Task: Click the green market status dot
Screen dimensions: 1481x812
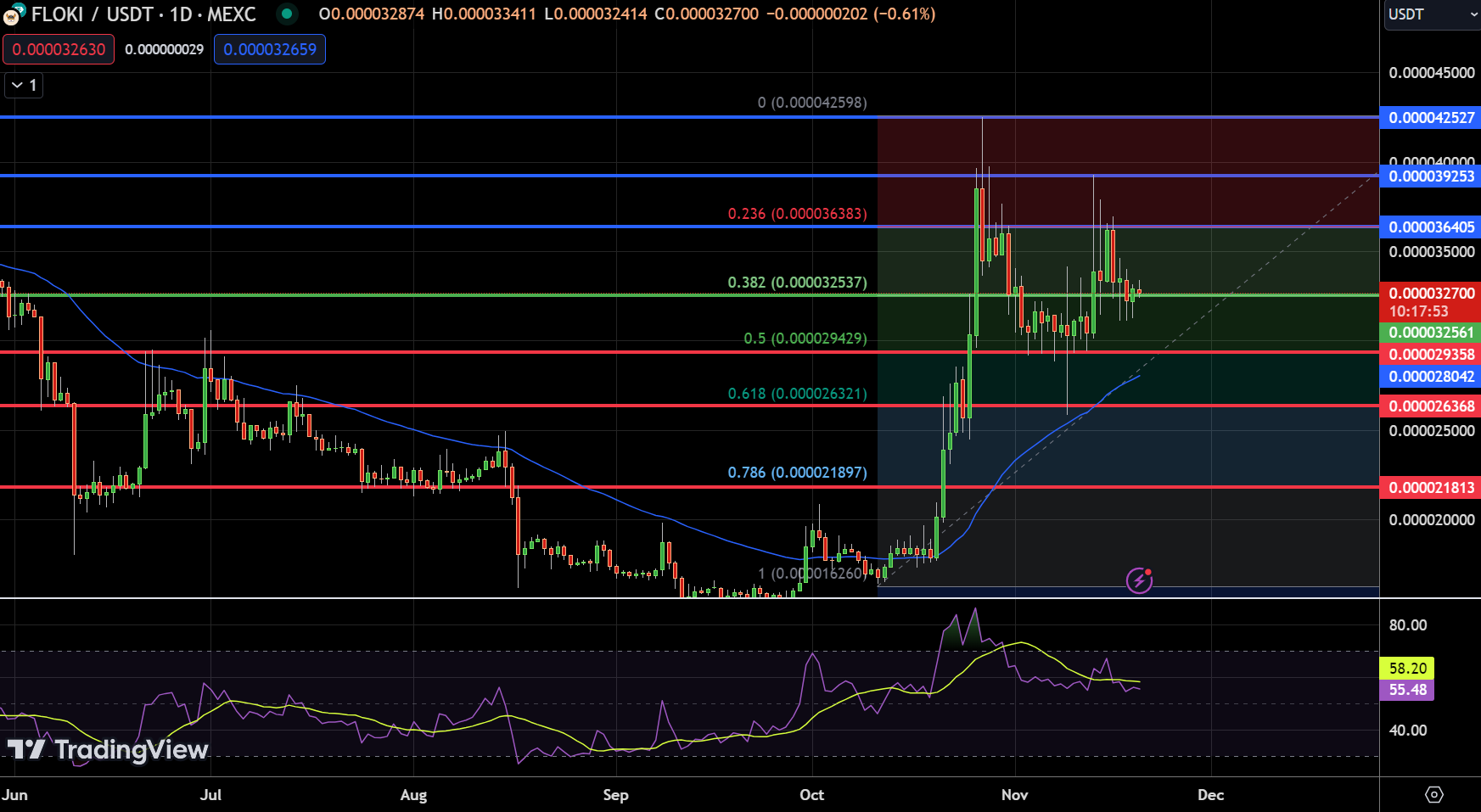Action: 287,14
